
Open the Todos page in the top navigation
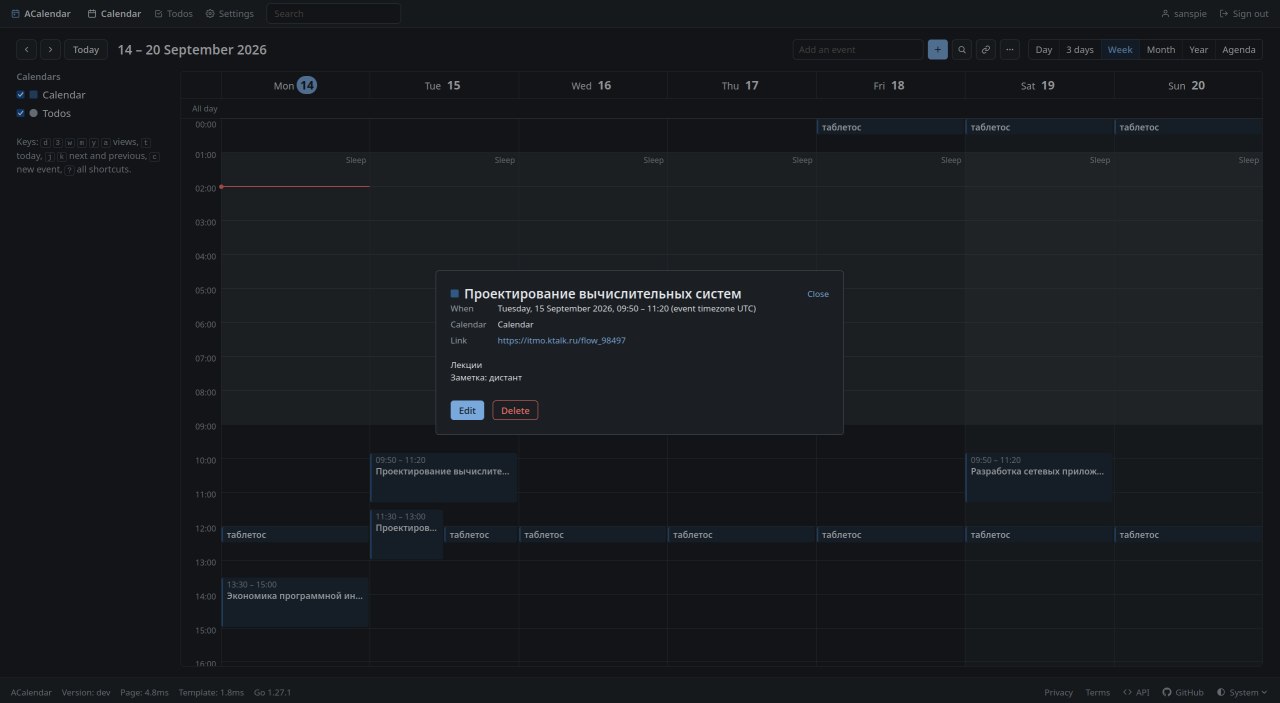click(x=173, y=14)
